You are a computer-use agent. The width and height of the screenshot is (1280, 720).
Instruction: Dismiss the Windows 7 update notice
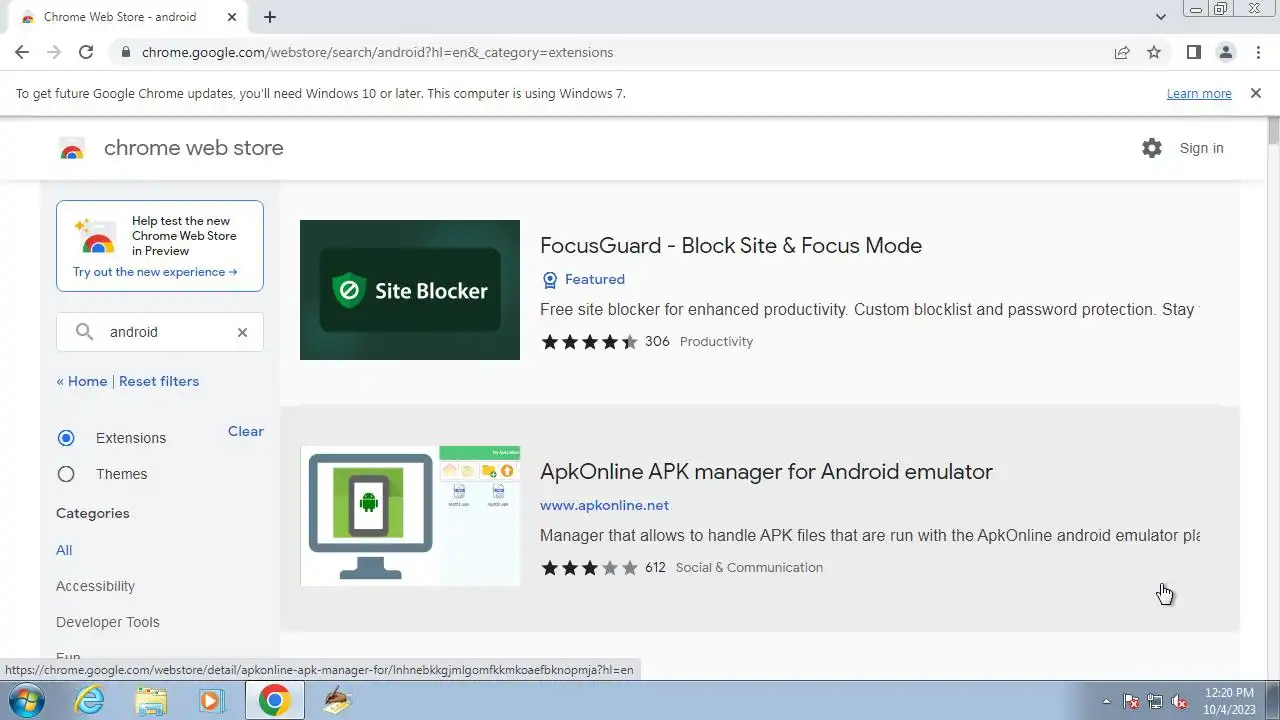click(1256, 93)
